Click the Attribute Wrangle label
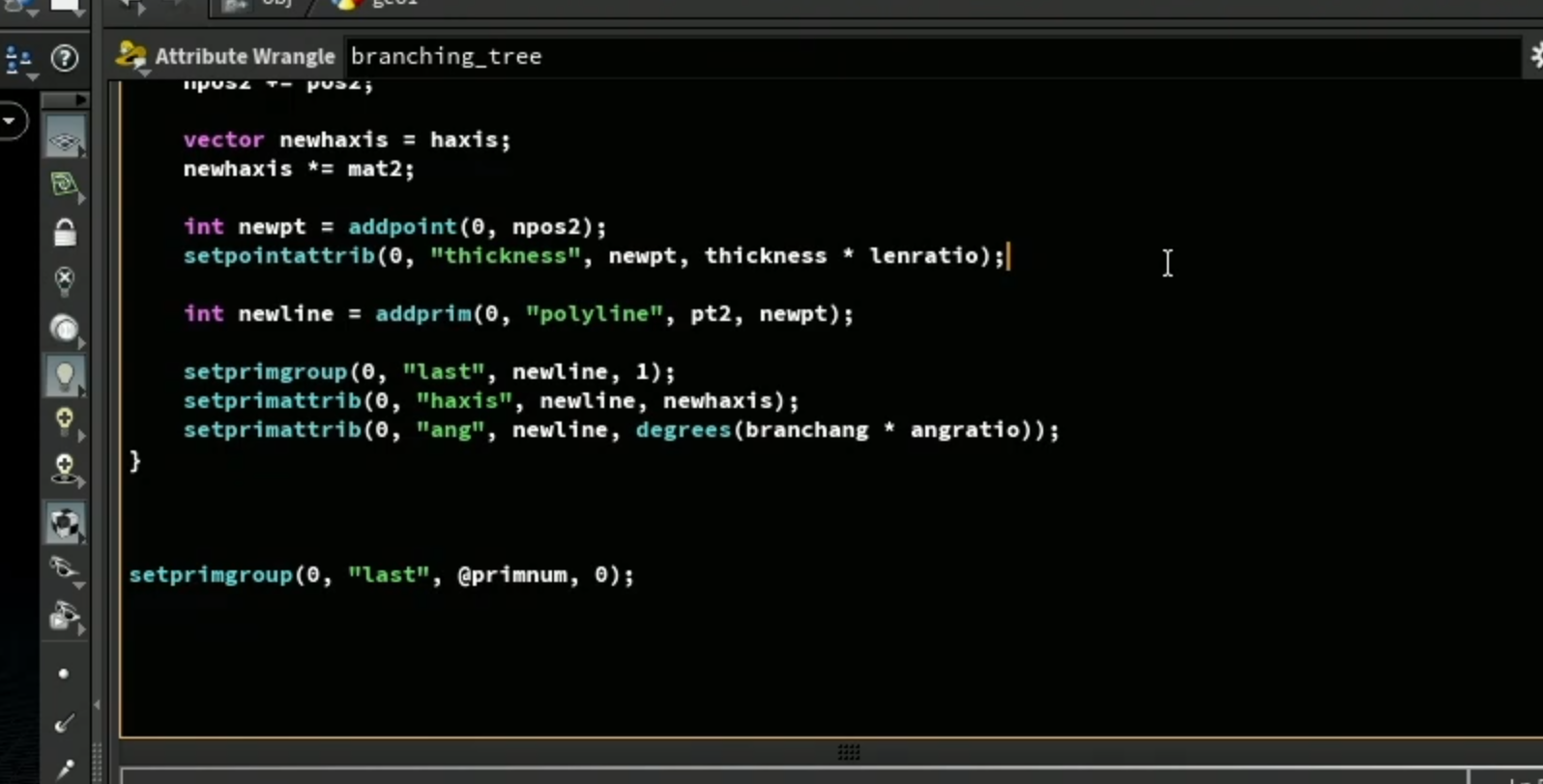Screen dimensions: 1543x784 tap(245, 56)
